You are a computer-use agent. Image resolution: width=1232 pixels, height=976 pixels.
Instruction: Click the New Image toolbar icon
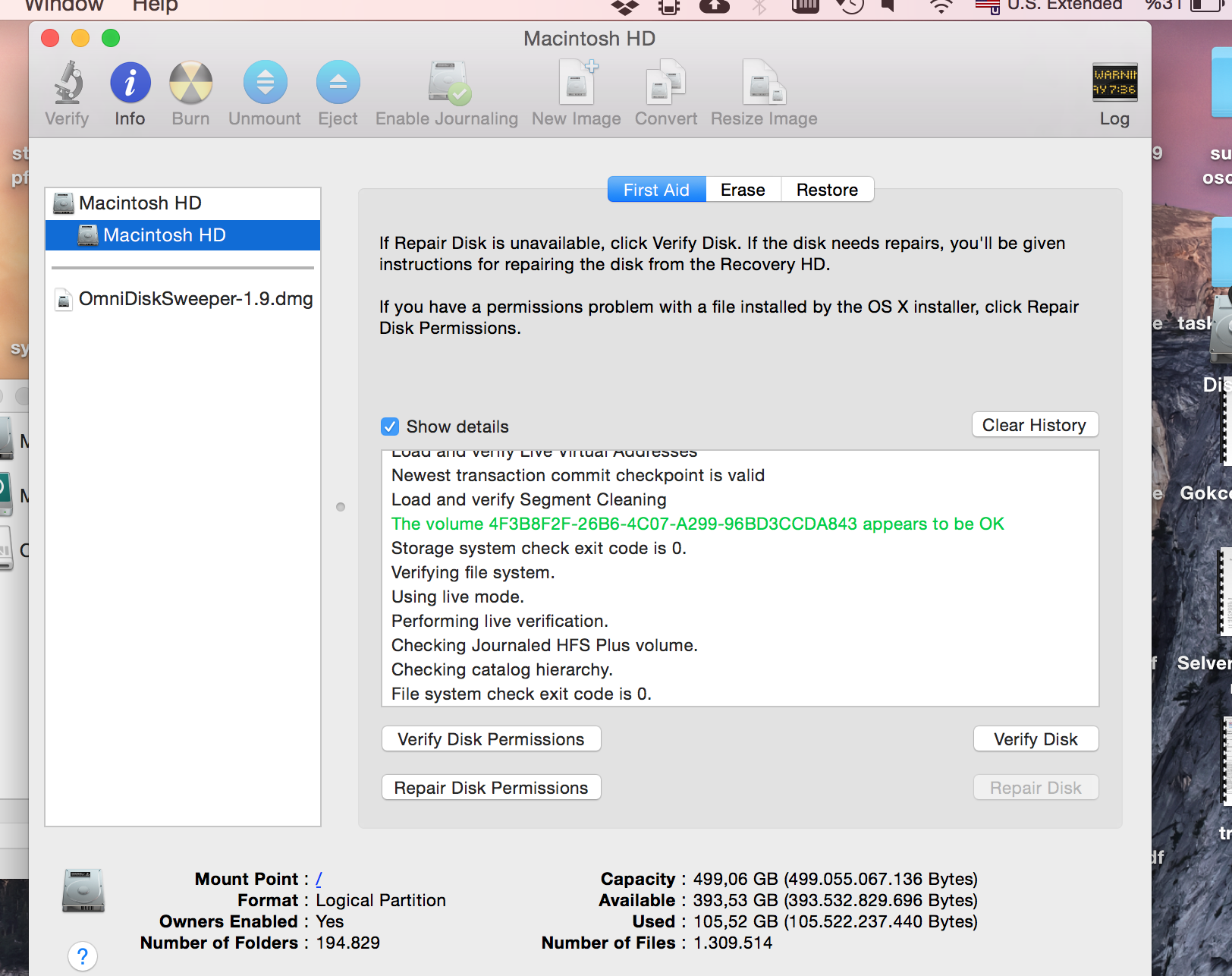pyautogui.click(x=578, y=83)
